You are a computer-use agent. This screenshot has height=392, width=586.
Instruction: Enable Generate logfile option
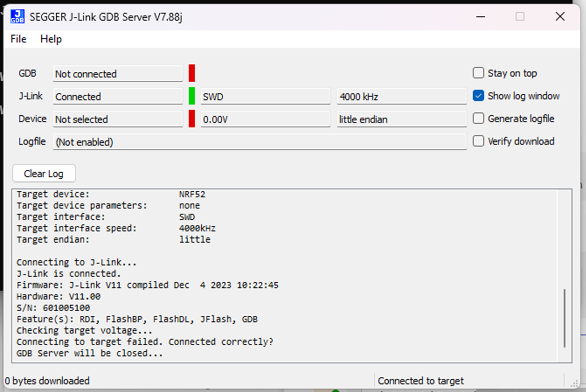coord(478,118)
